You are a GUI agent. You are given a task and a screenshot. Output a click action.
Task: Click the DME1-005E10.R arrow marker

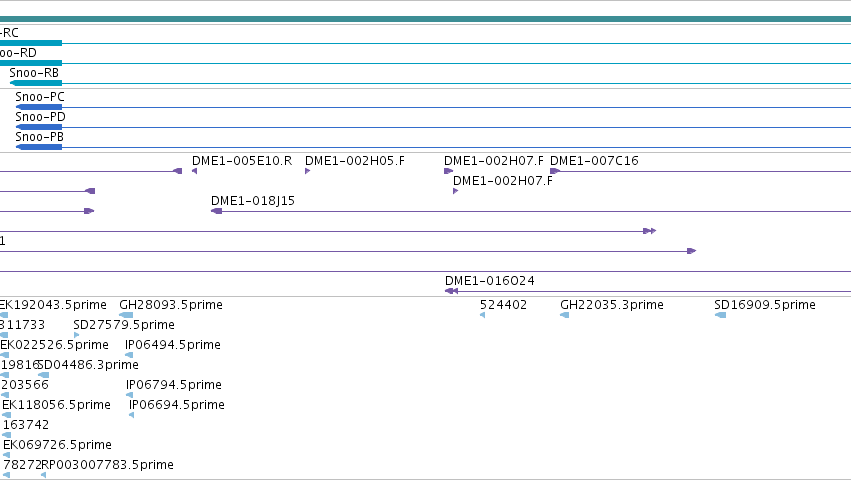coord(194,171)
